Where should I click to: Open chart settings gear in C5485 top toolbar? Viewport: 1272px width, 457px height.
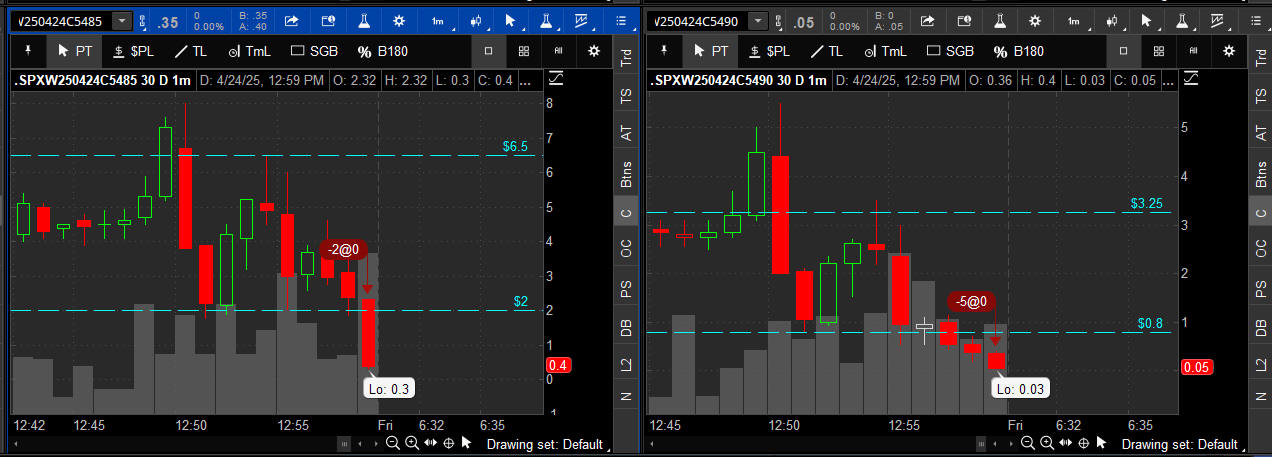400,20
